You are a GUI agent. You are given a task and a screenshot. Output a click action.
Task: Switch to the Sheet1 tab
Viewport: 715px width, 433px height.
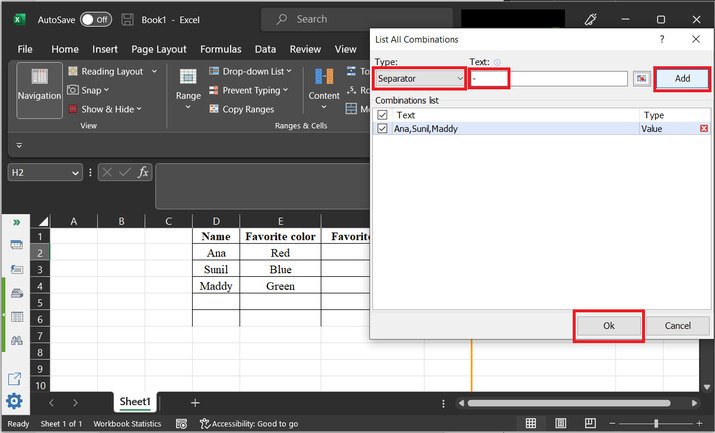(135, 402)
